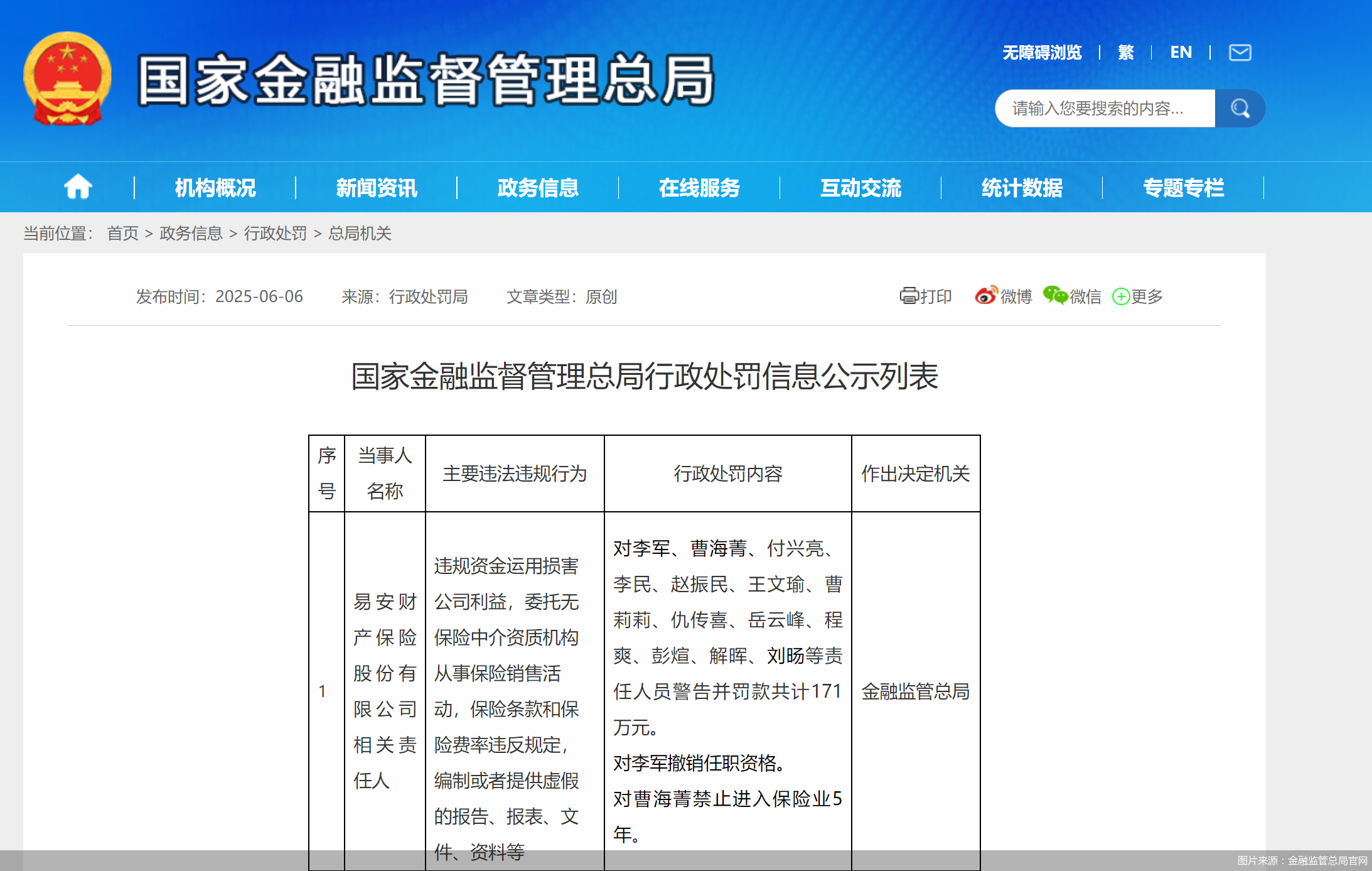This screenshot has height=871, width=1372.
Task: Open the 机构概况 menu
Action: point(215,188)
